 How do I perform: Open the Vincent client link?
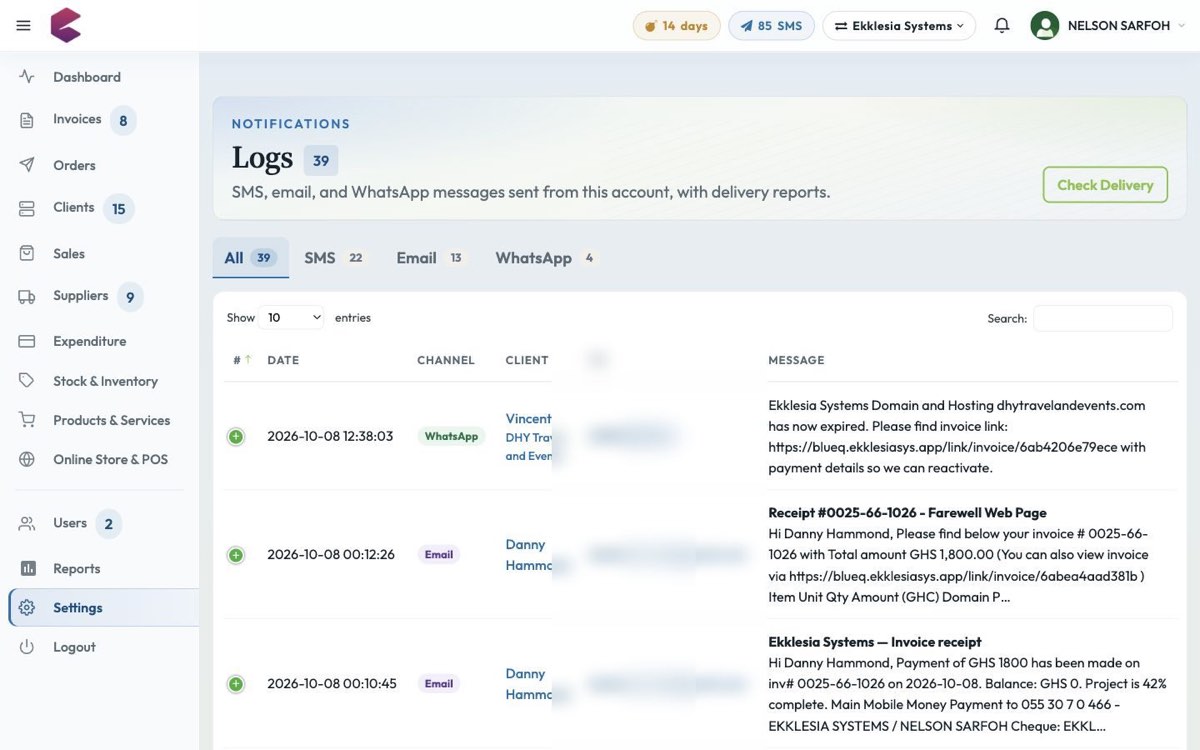click(x=529, y=418)
